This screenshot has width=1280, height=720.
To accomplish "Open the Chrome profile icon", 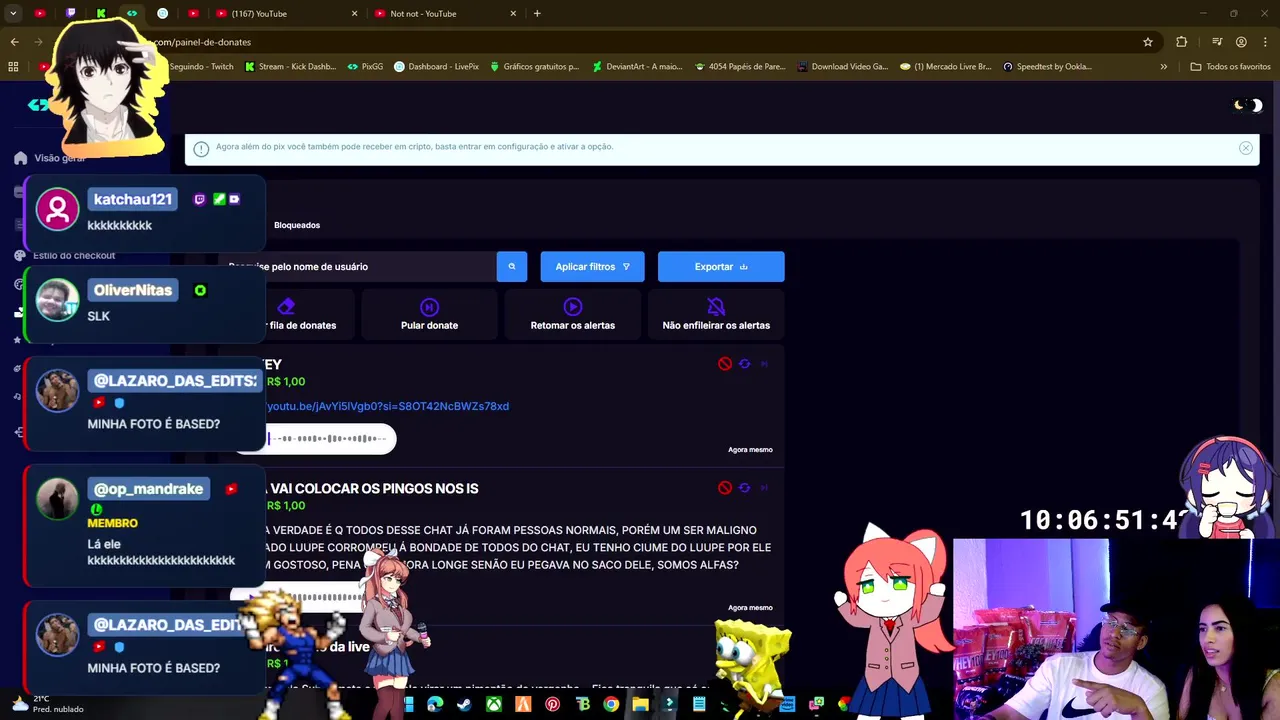I will (1241, 42).
